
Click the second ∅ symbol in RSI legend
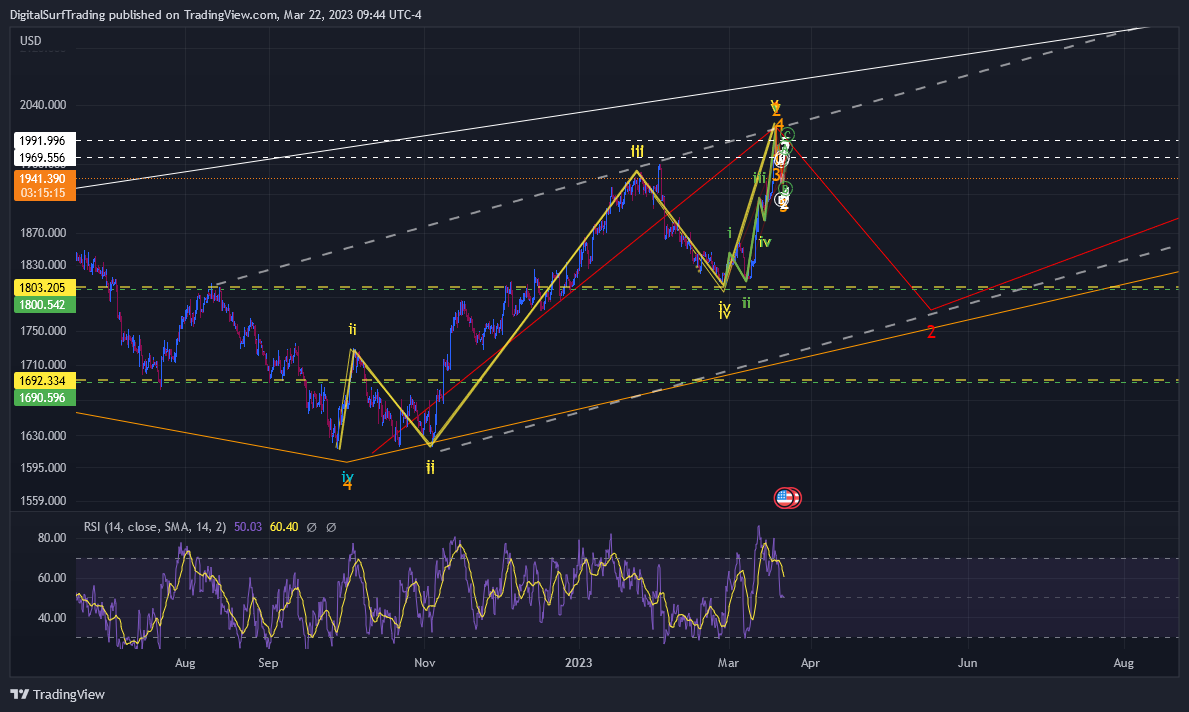(x=331, y=527)
